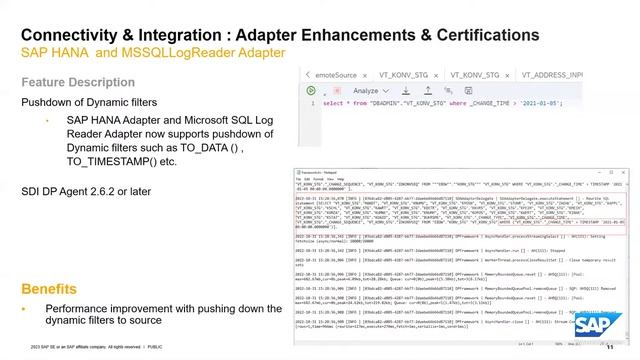Maximize the Notepad window
Viewport: 640px width, 360px height.
tap(611, 172)
